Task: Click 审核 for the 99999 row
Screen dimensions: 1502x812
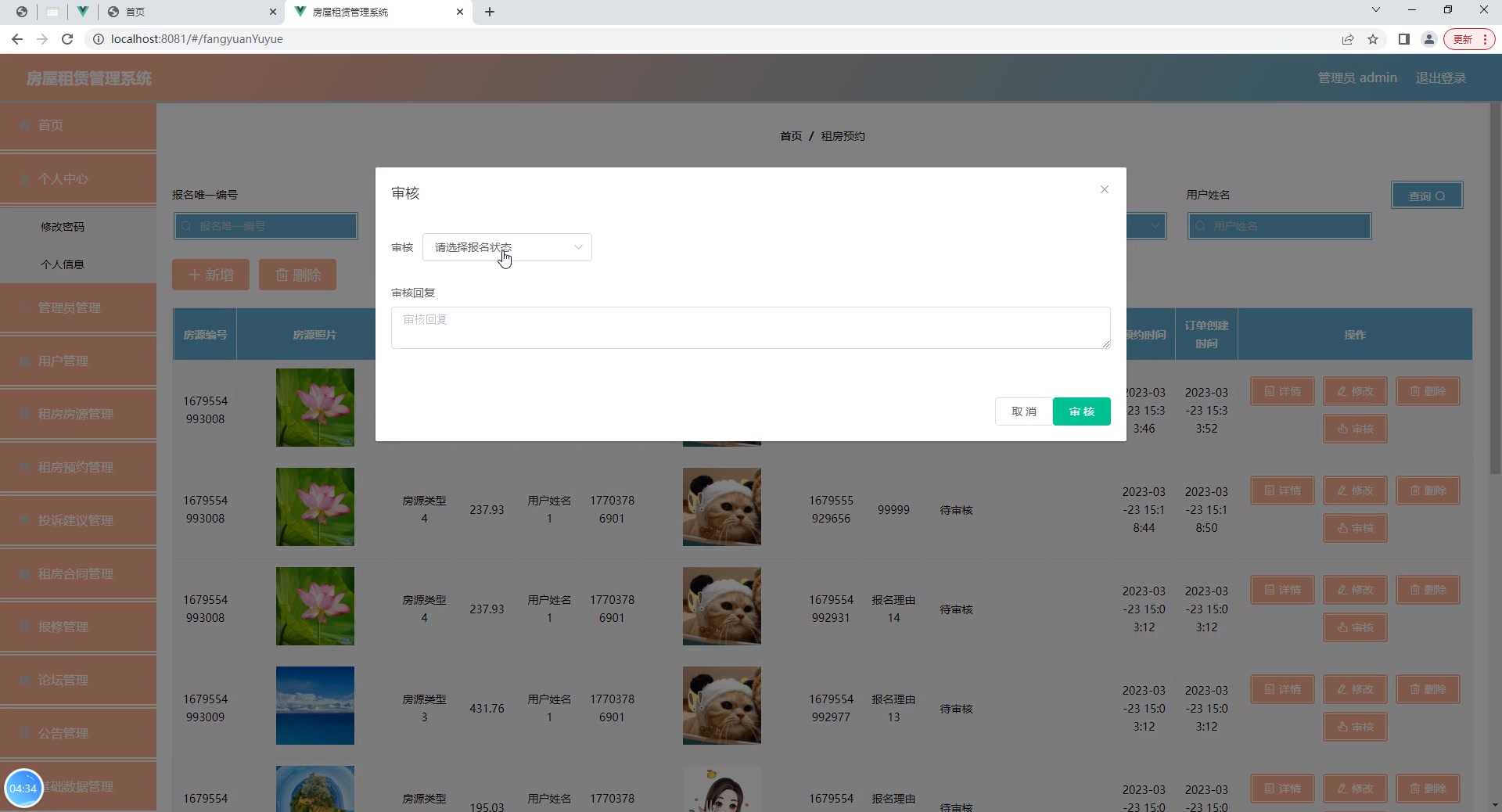Action: [x=1356, y=528]
